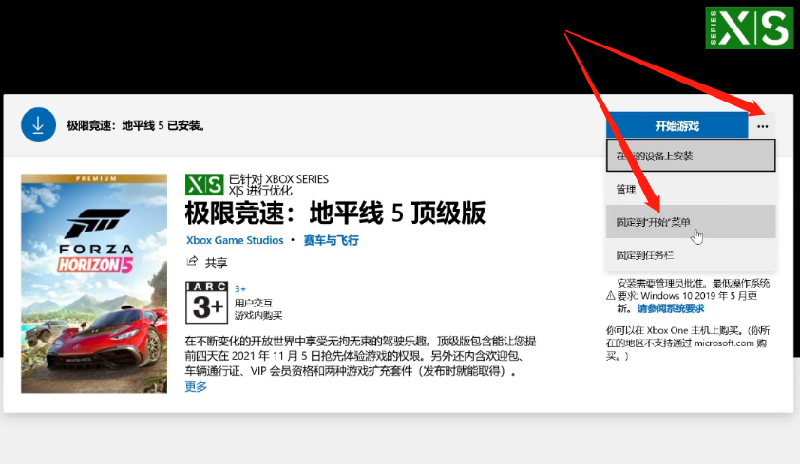Click the status text 极限竞速：地平线 5 已安装
800x464 pixels.
[135, 126]
